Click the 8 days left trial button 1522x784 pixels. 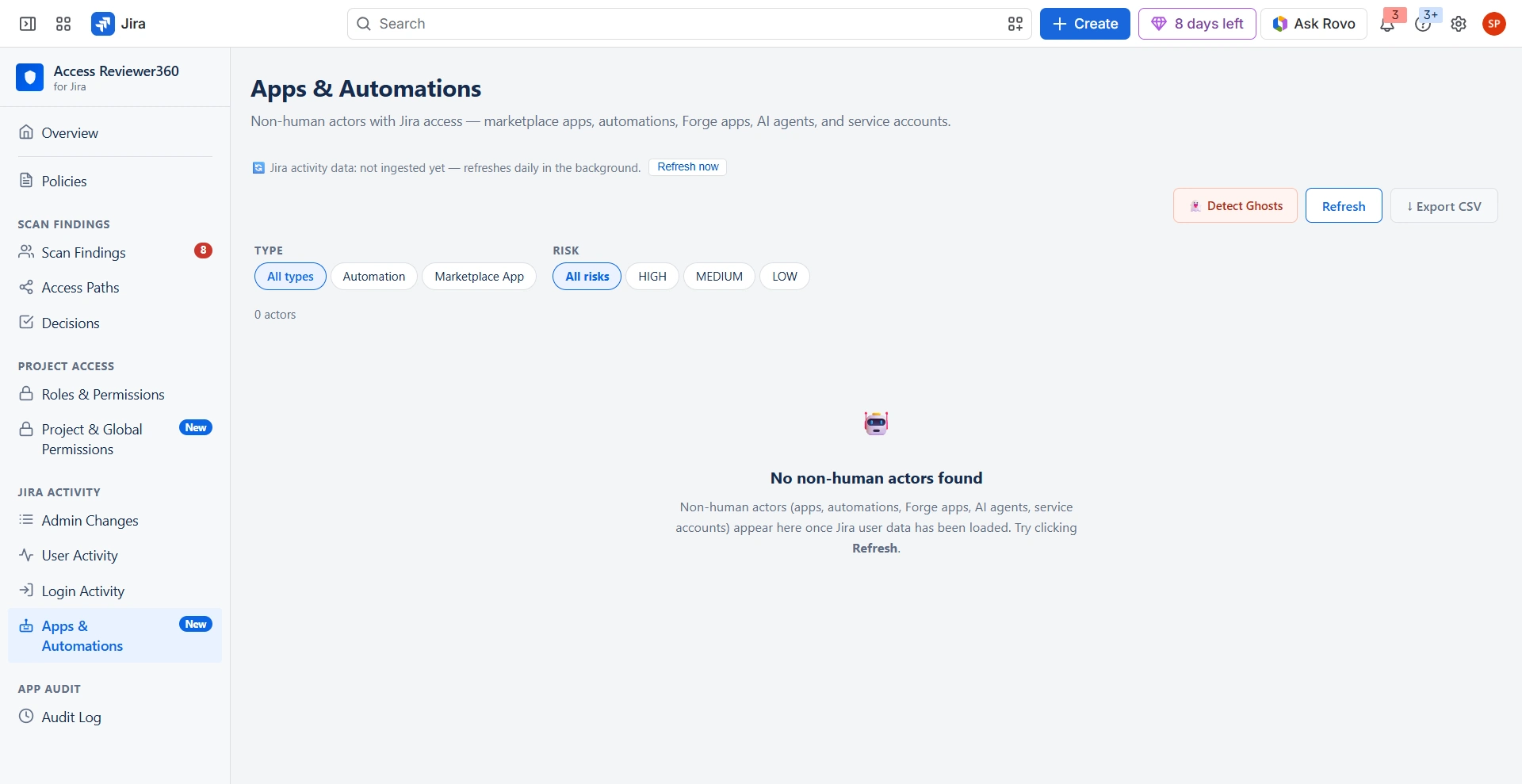click(x=1197, y=24)
